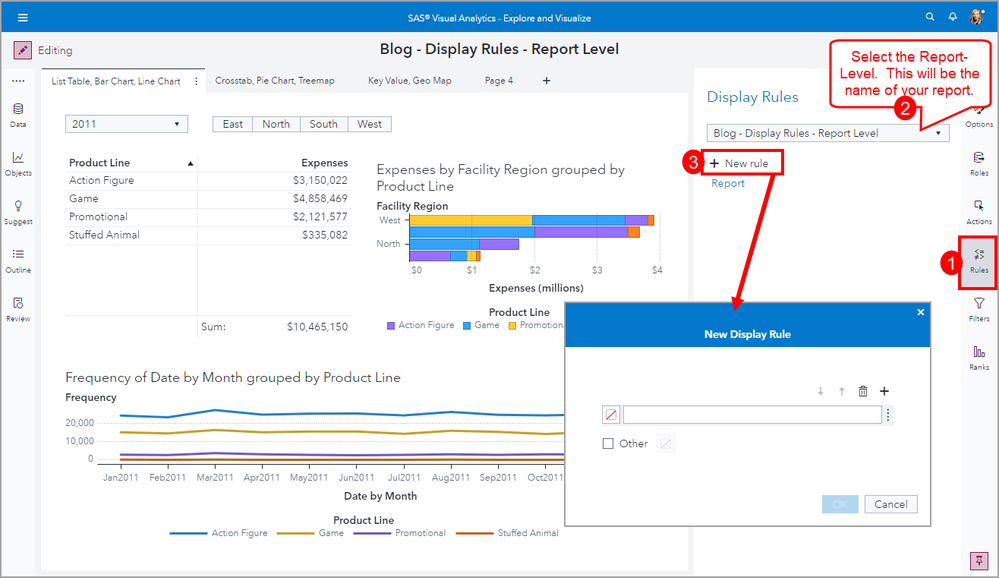Image resolution: width=999 pixels, height=578 pixels.
Task: Open the Filters pane icon
Action: tap(979, 308)
